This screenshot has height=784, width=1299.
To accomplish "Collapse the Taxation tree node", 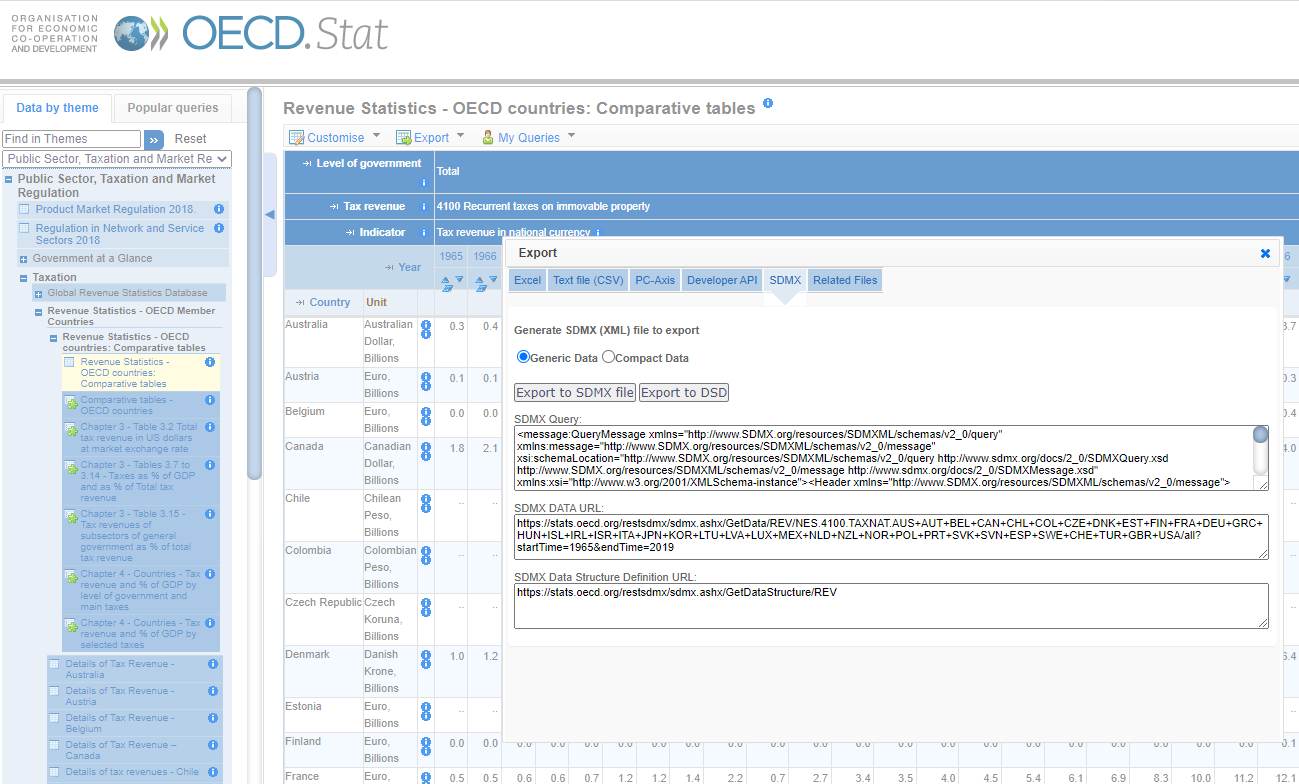I will point(24,278).
